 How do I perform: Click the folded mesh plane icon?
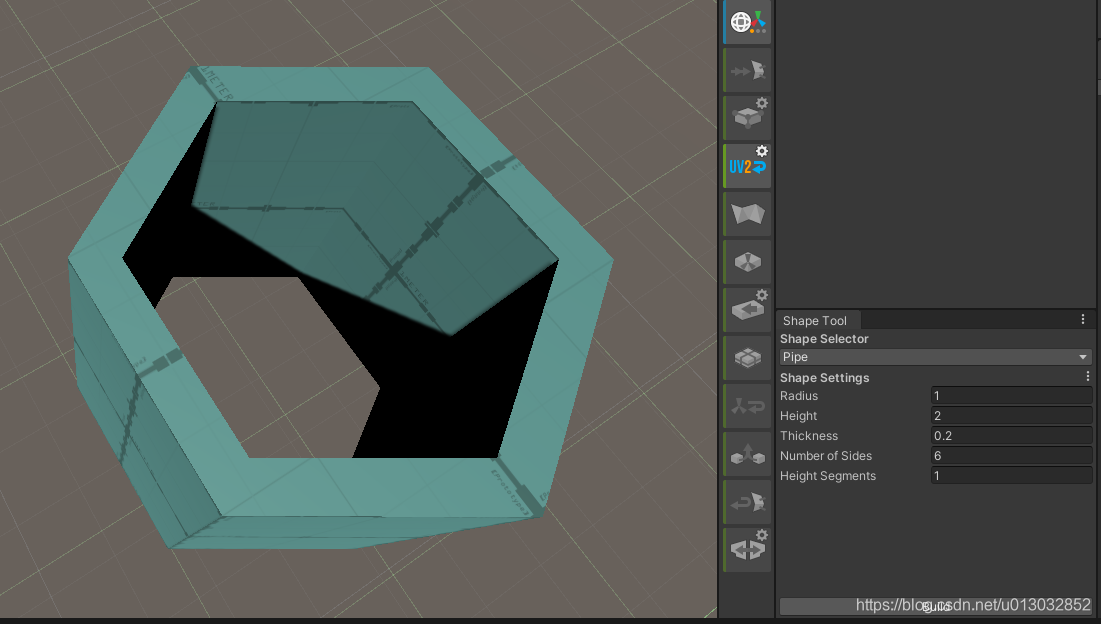click(x=747, y=213)
